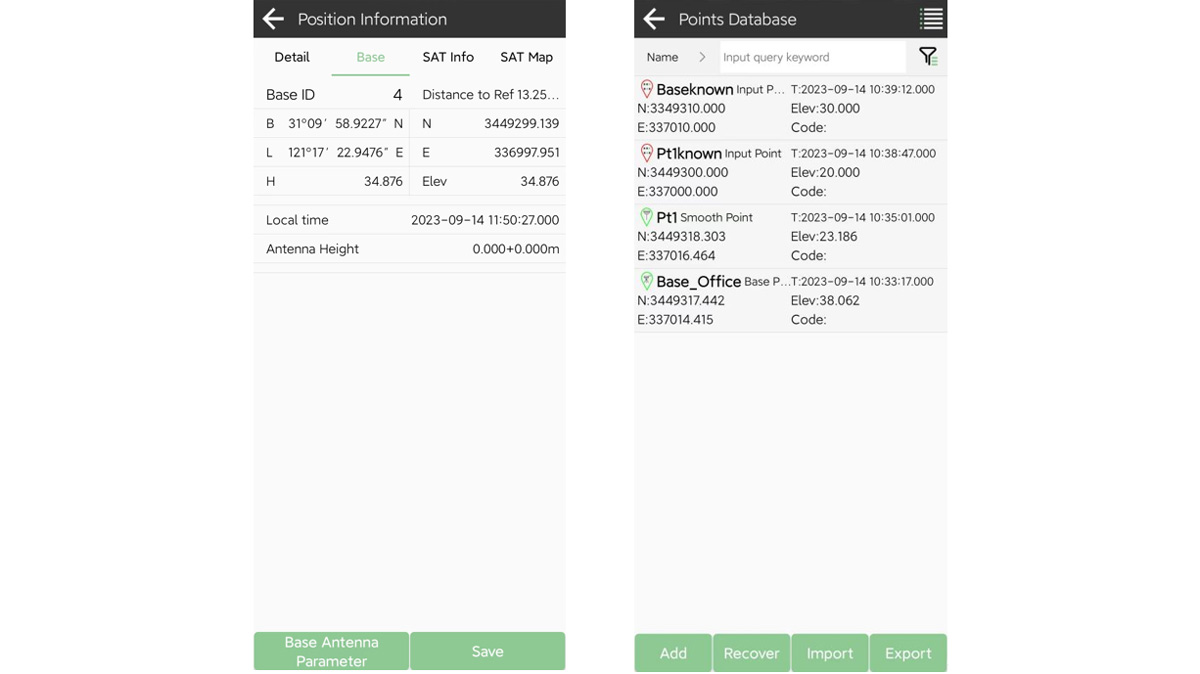Viewport: 1200px width, 674px height.
Task: Add a new point to database
Action: (x=673, y=653)
